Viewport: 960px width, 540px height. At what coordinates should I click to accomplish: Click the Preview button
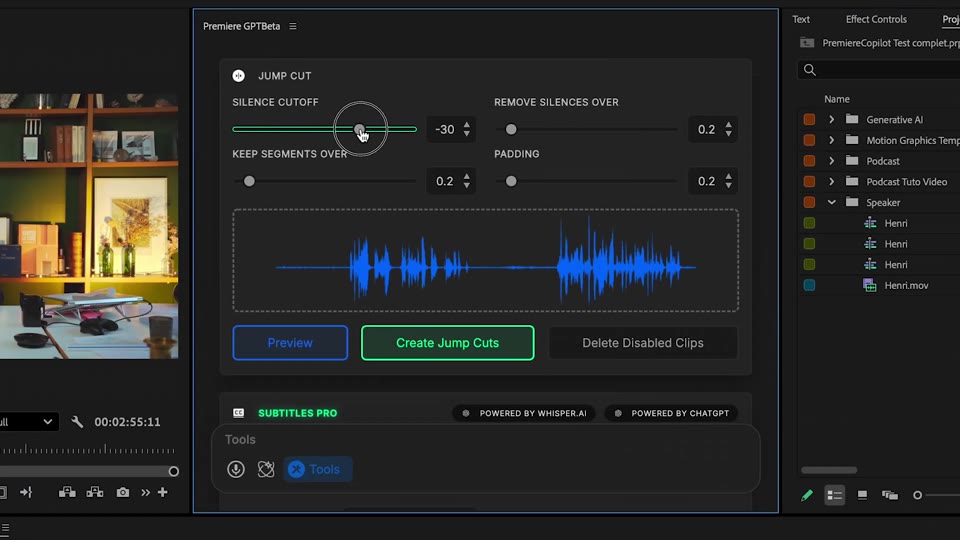coord(290,343)
